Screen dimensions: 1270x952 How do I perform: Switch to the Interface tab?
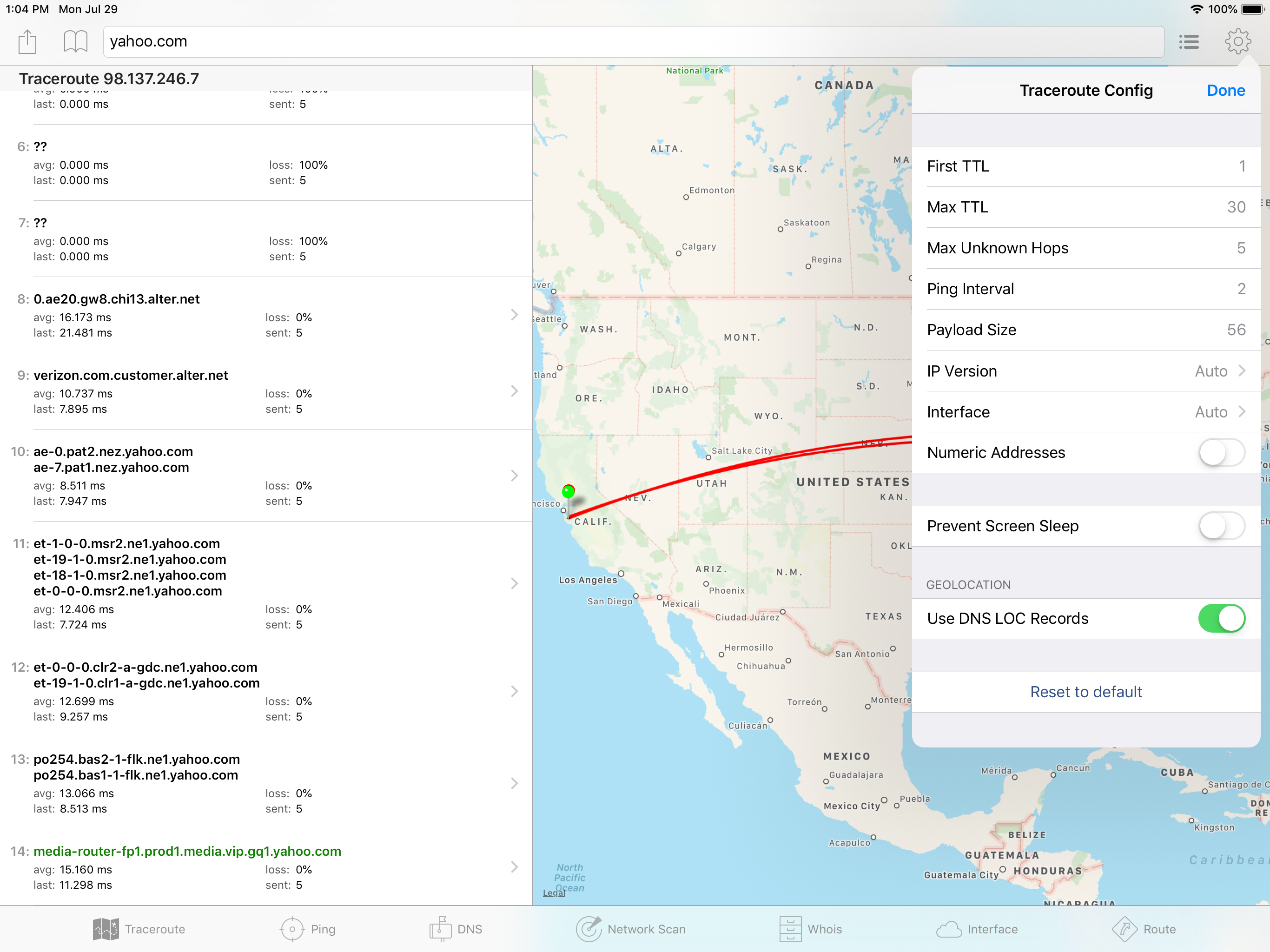[977, 928]
